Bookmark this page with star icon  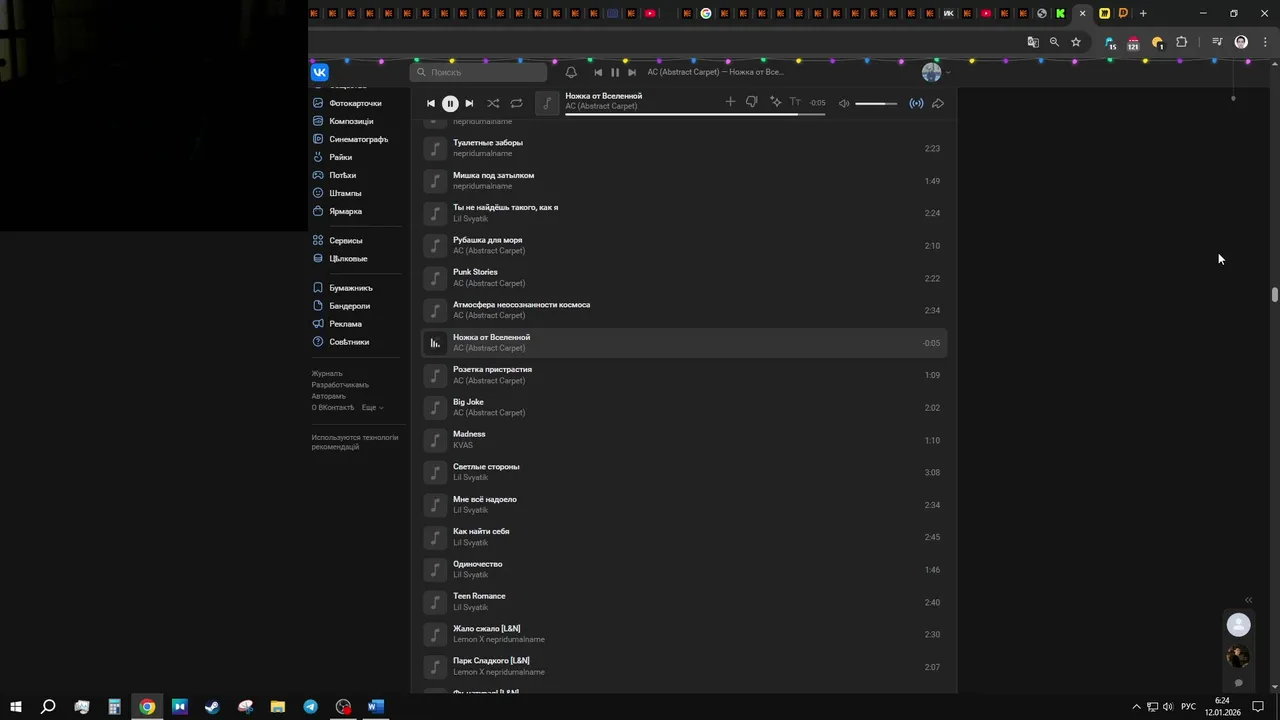[x=1076, y=42]
